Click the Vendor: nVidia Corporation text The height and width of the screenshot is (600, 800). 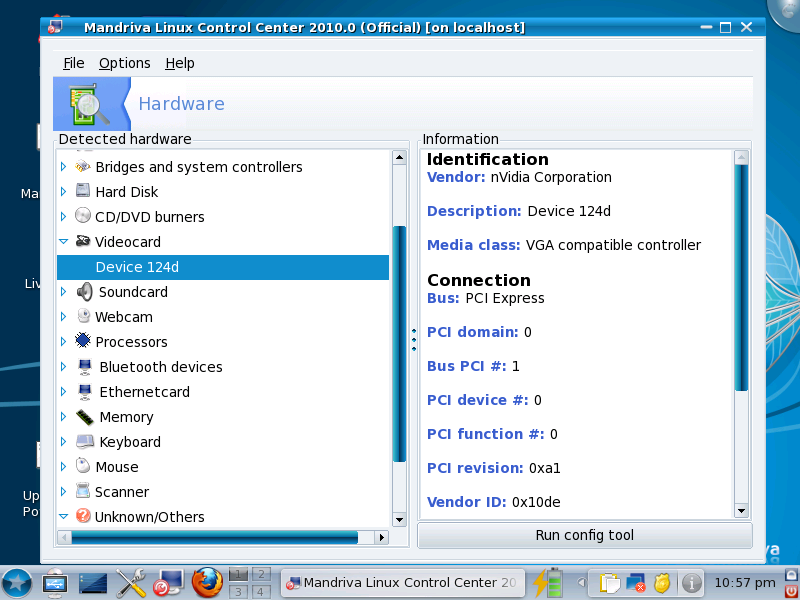point(519,177)
